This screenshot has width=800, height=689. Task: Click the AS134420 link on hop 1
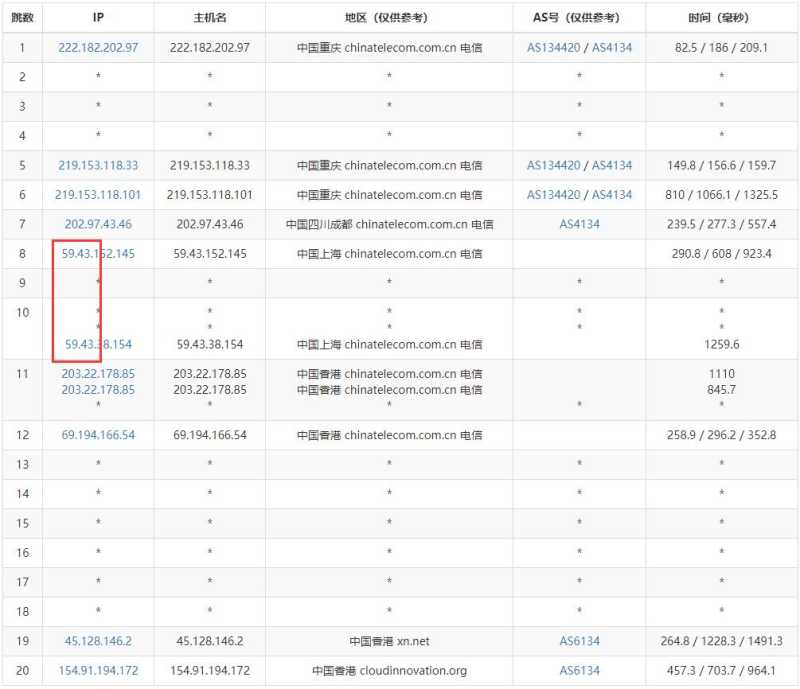tap(553, 46)
